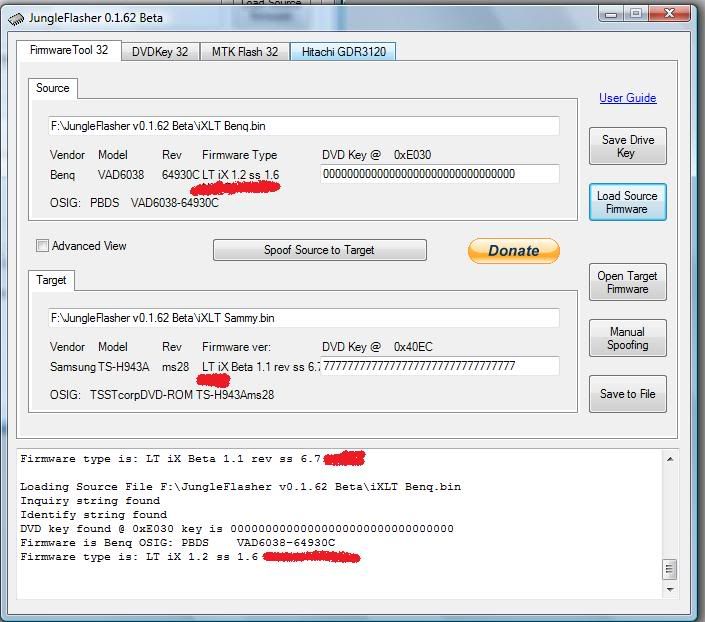
Task: Click the Manual Spoofing button
Action: [x=628, y=338]
